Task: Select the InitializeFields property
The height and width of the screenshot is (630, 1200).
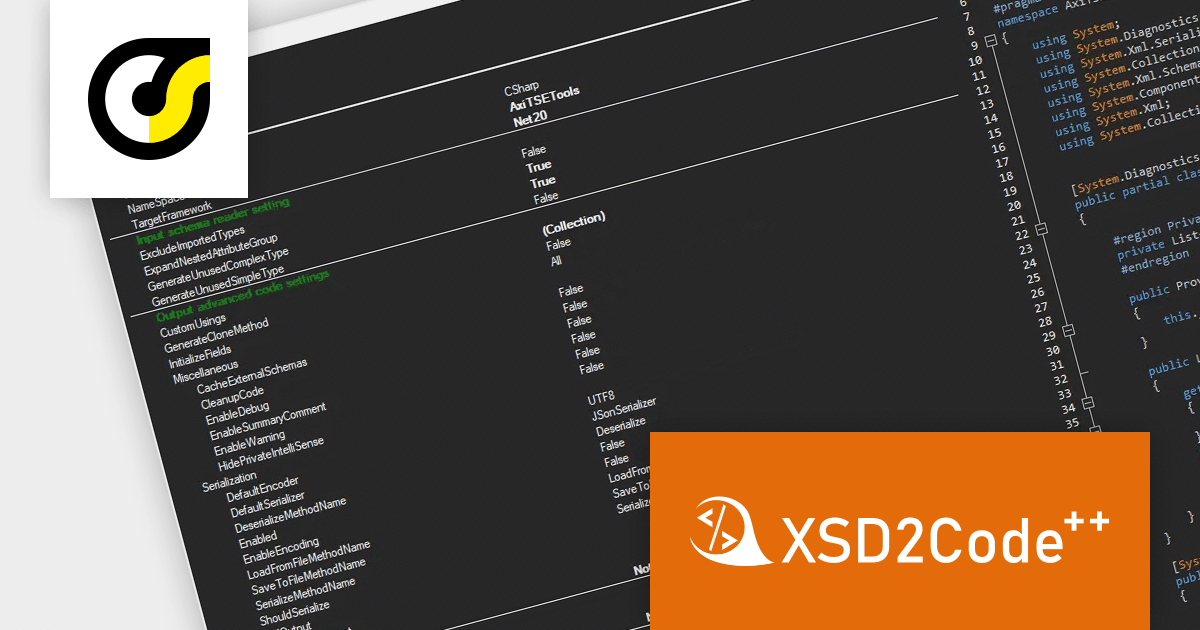Action: pos(200,356)
